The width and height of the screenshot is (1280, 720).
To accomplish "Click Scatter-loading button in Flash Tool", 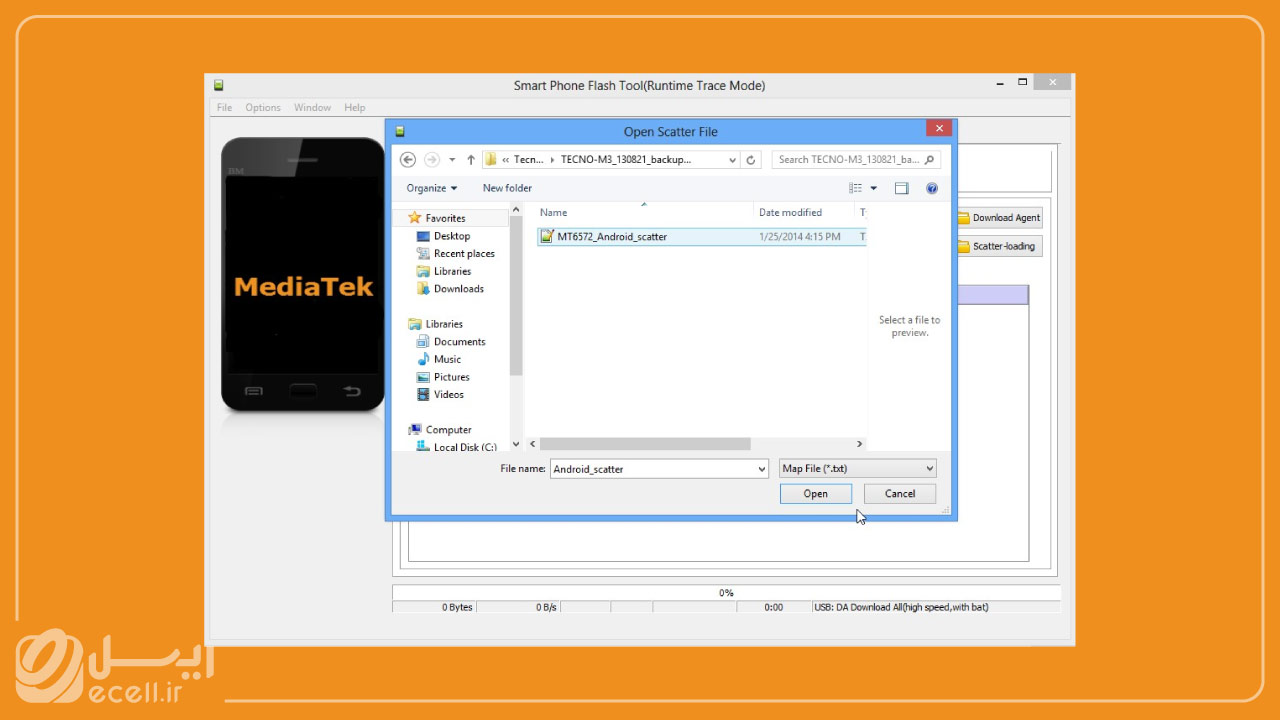I will click(x=999, y=246).
